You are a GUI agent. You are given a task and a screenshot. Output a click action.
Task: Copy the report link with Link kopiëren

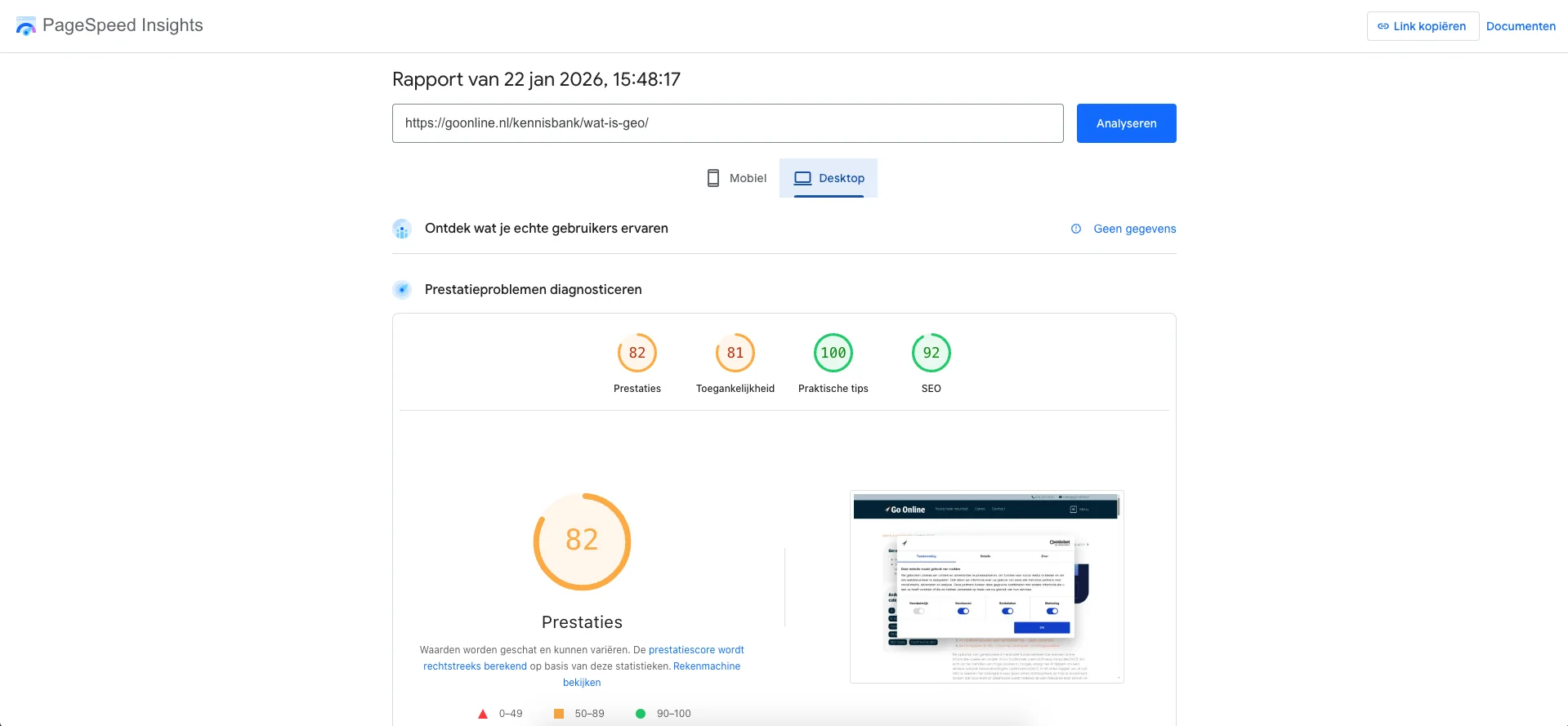tap(1422, 26)
